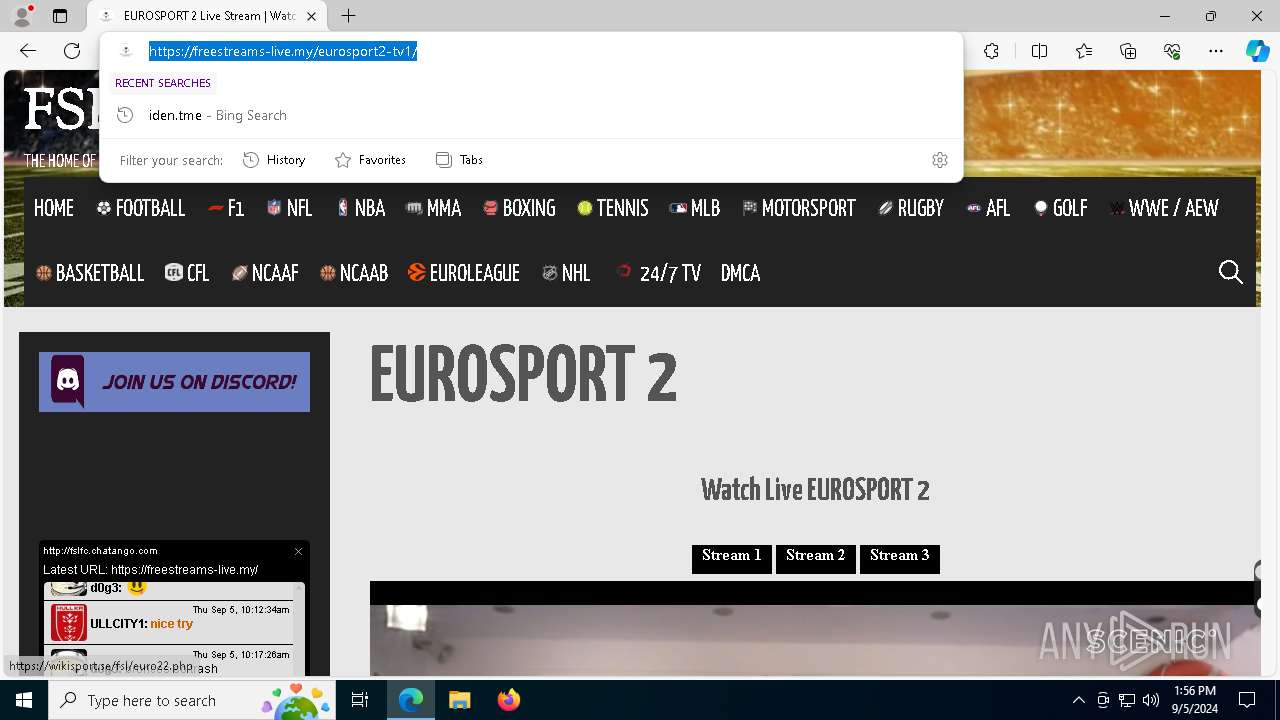Image resolution: width=1280 pixels, height=720 pixels.
Task: Go to the NCAAB section
Action: click(x=354, y=273)
